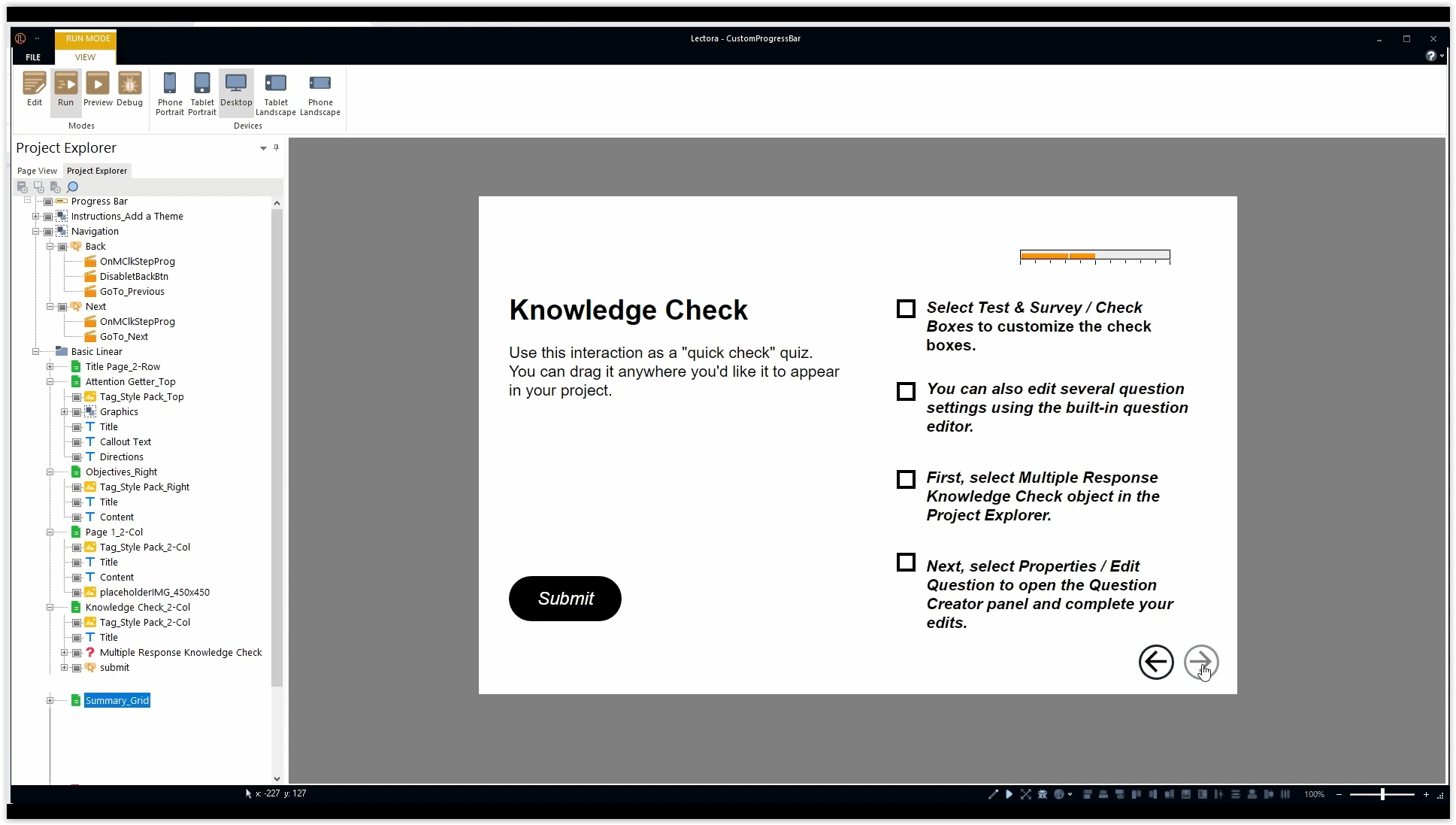Switch to the Page View tab
1456x825 pixels.
[37, 171]
